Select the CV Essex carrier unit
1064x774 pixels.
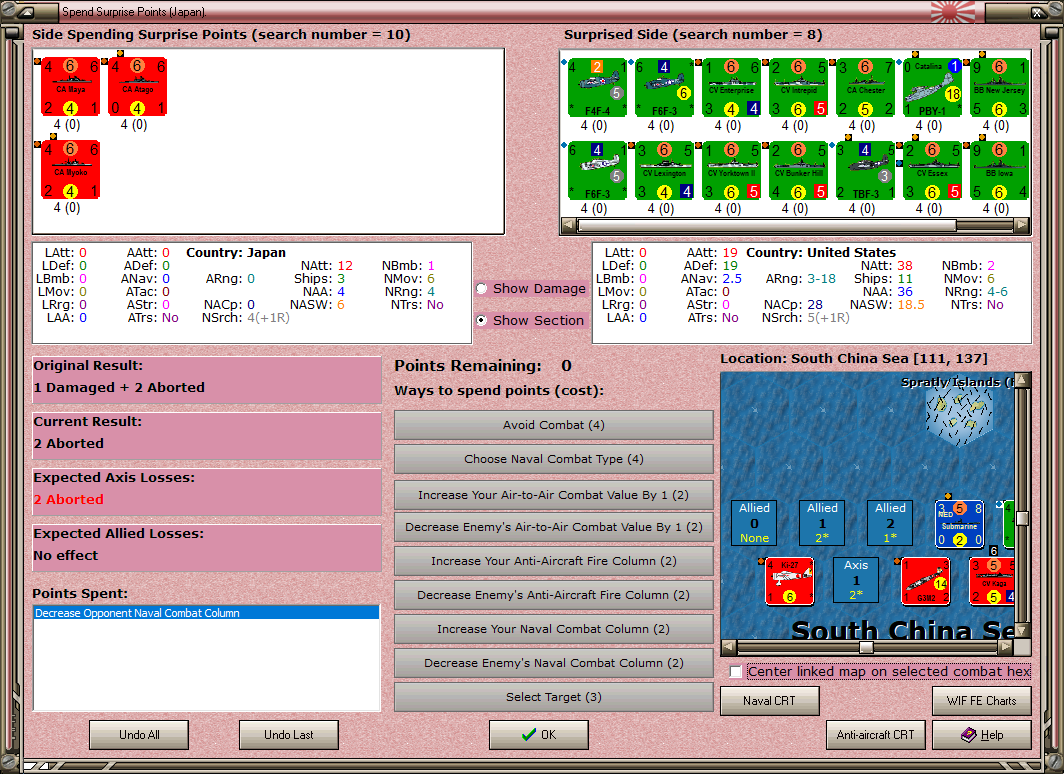(932, 171)
